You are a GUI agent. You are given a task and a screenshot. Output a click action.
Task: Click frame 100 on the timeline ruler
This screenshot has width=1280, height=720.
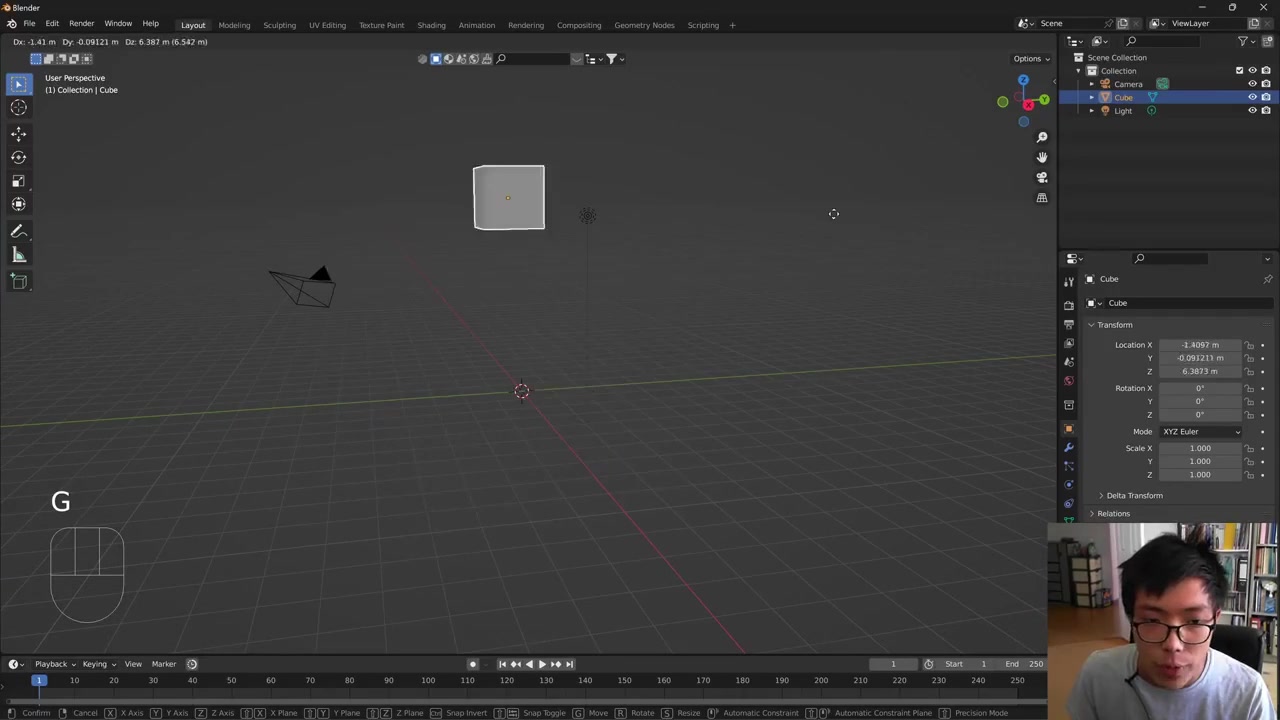(x=428, y=681)
